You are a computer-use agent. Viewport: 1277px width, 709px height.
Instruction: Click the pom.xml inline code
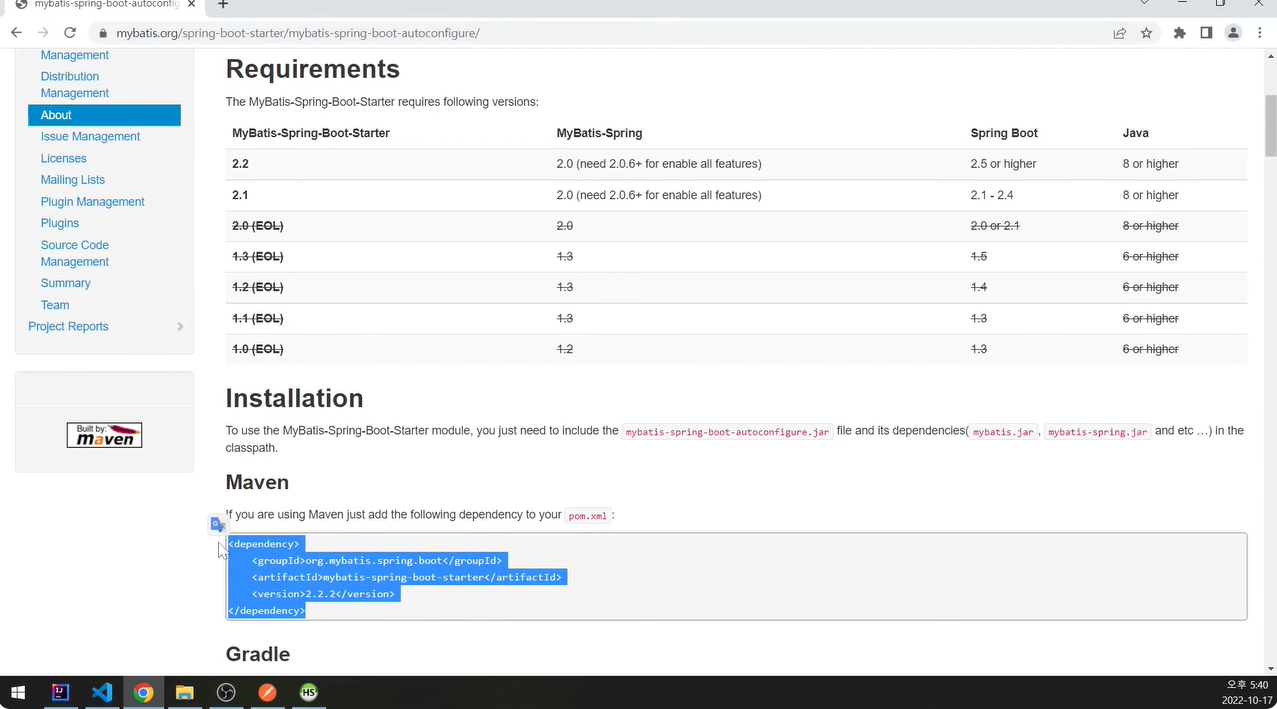587,516
